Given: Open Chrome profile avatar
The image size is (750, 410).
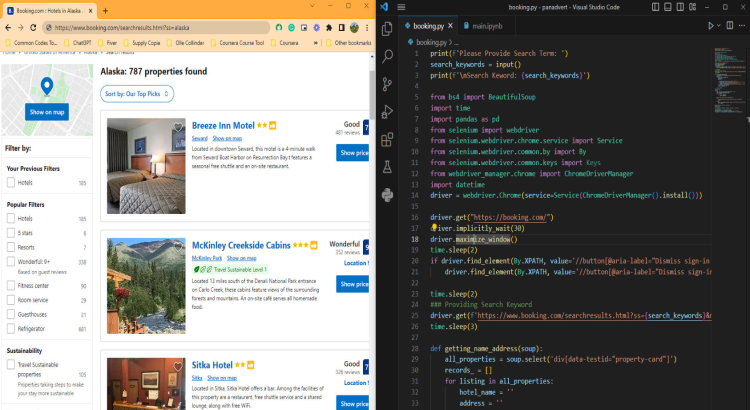Looking at the screenshot, I should coord(354,28).
